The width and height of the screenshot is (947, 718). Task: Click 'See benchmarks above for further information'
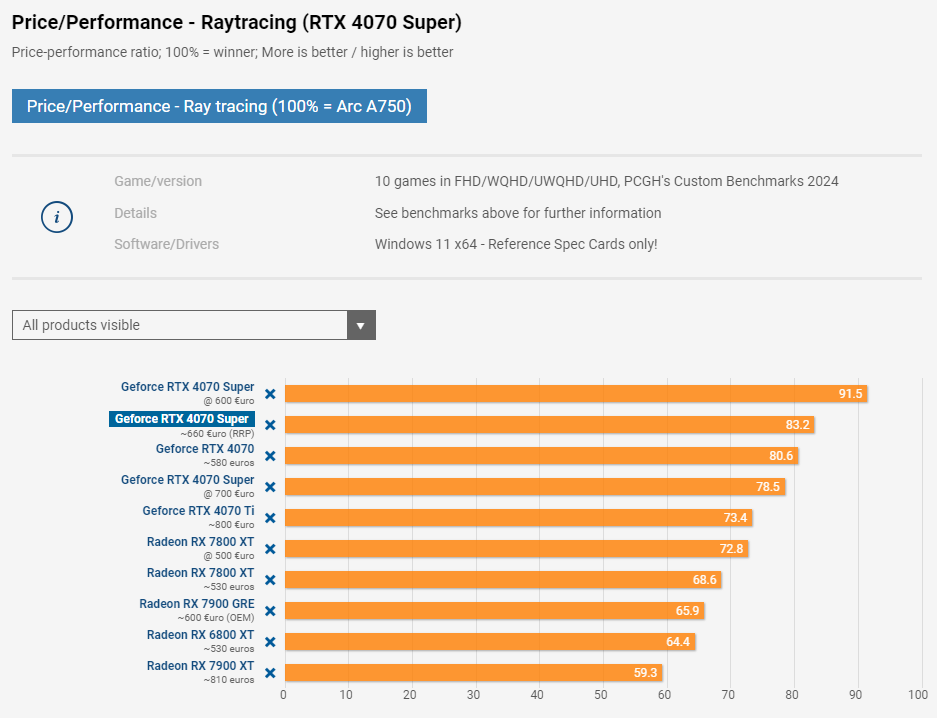[518, 213]
